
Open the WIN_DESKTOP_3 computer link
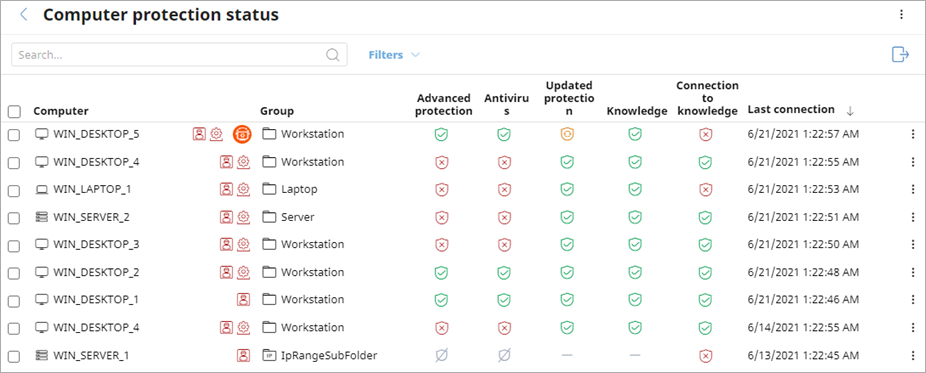(x=96, y=244)
